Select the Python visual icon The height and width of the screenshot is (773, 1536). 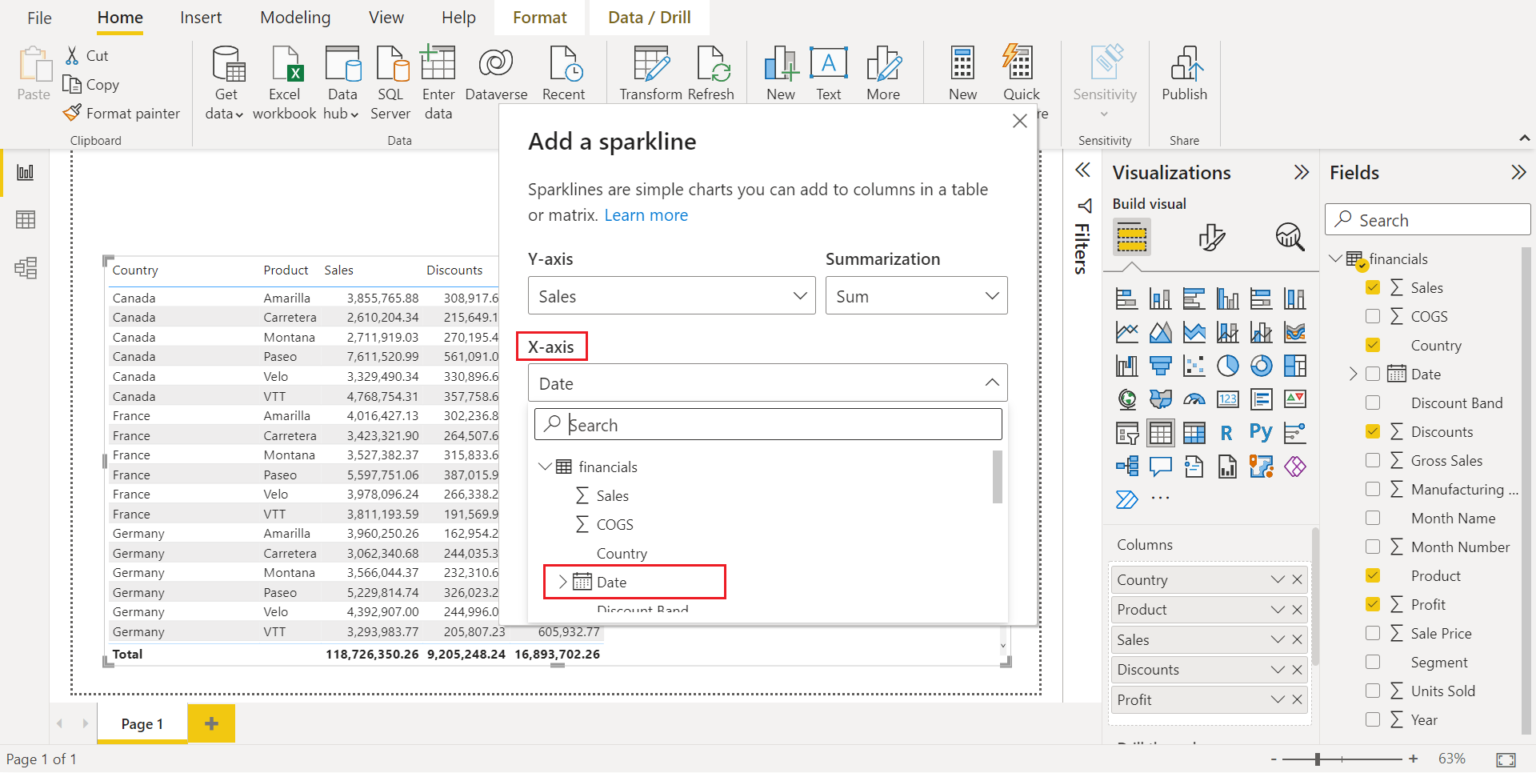click(1261, 432)
